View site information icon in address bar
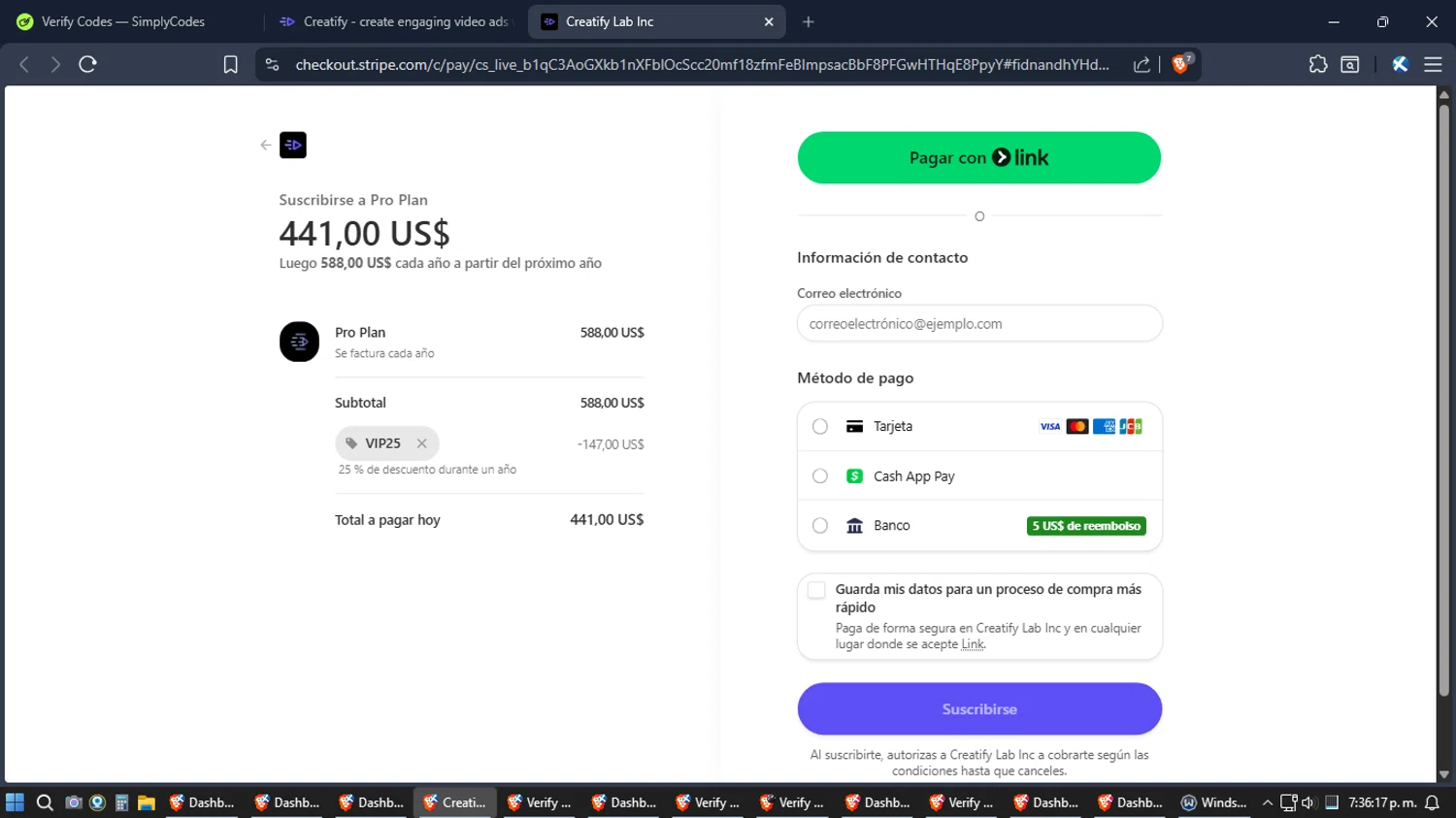Viewport: 1456px width, 818px height. [x=273, y=64]
